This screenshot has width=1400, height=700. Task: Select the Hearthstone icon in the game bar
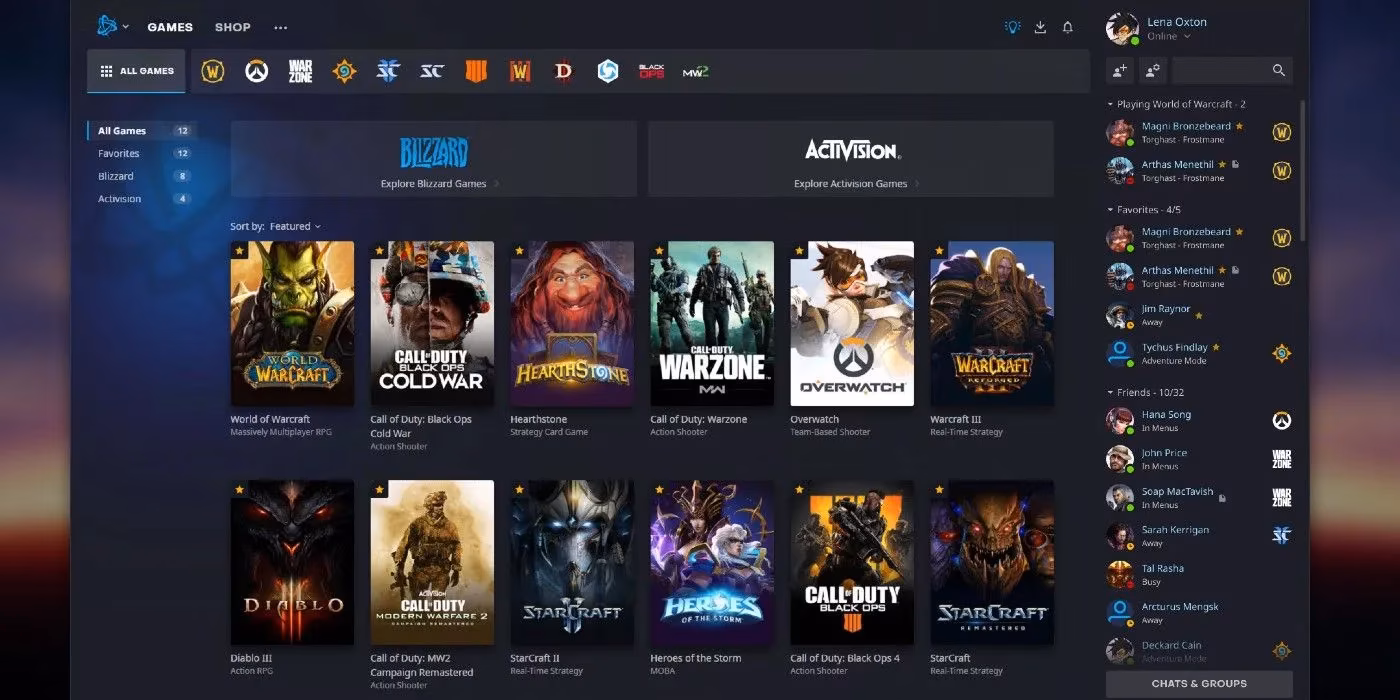[344, 71]
